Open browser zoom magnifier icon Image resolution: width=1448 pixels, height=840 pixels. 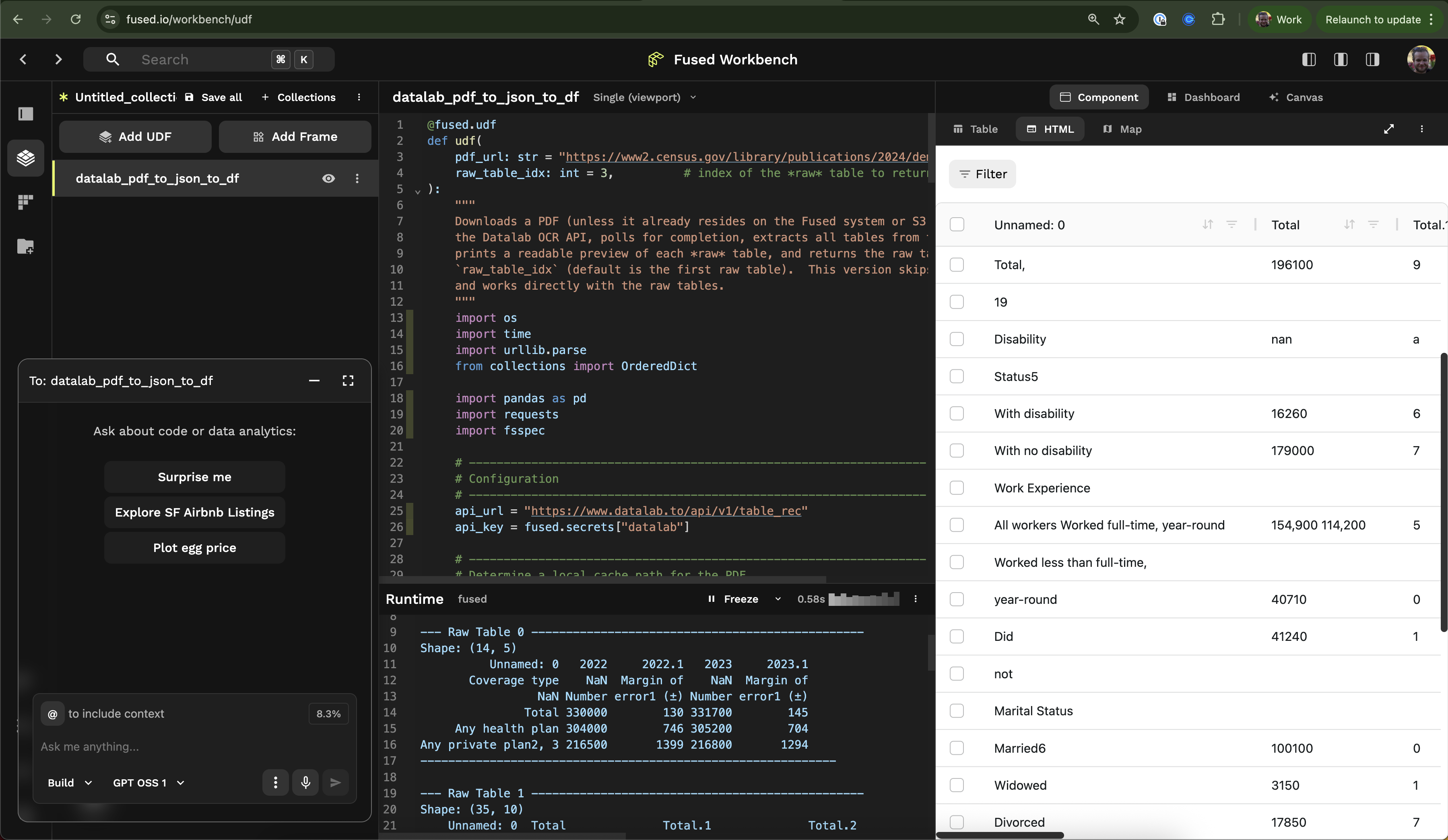coord(1093,20)
